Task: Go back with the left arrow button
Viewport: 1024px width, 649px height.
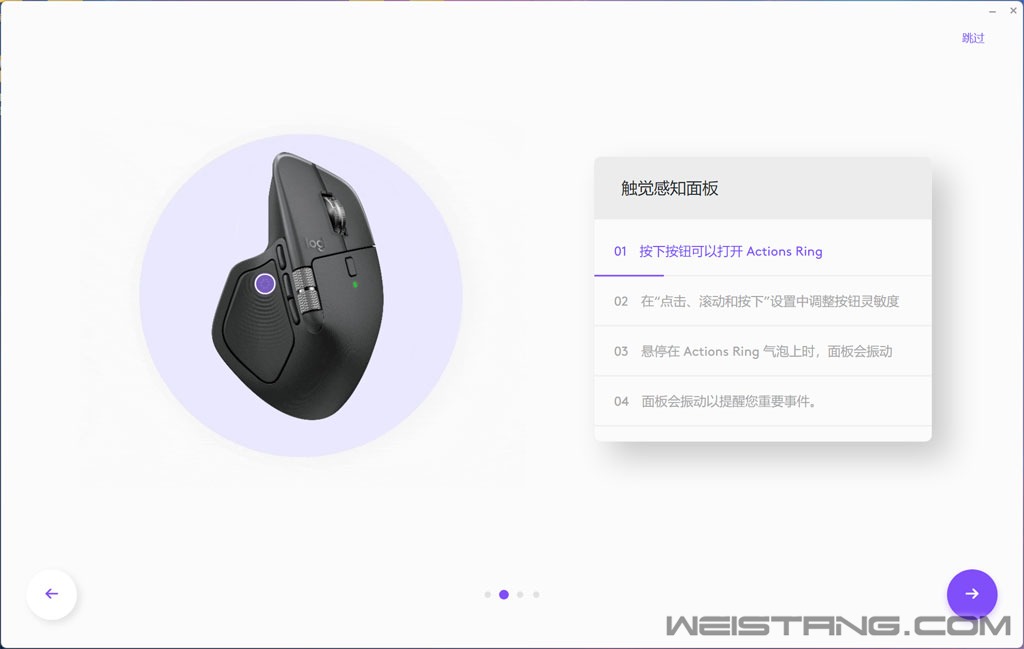Action: pyautogui.click(x=52, y=594)
